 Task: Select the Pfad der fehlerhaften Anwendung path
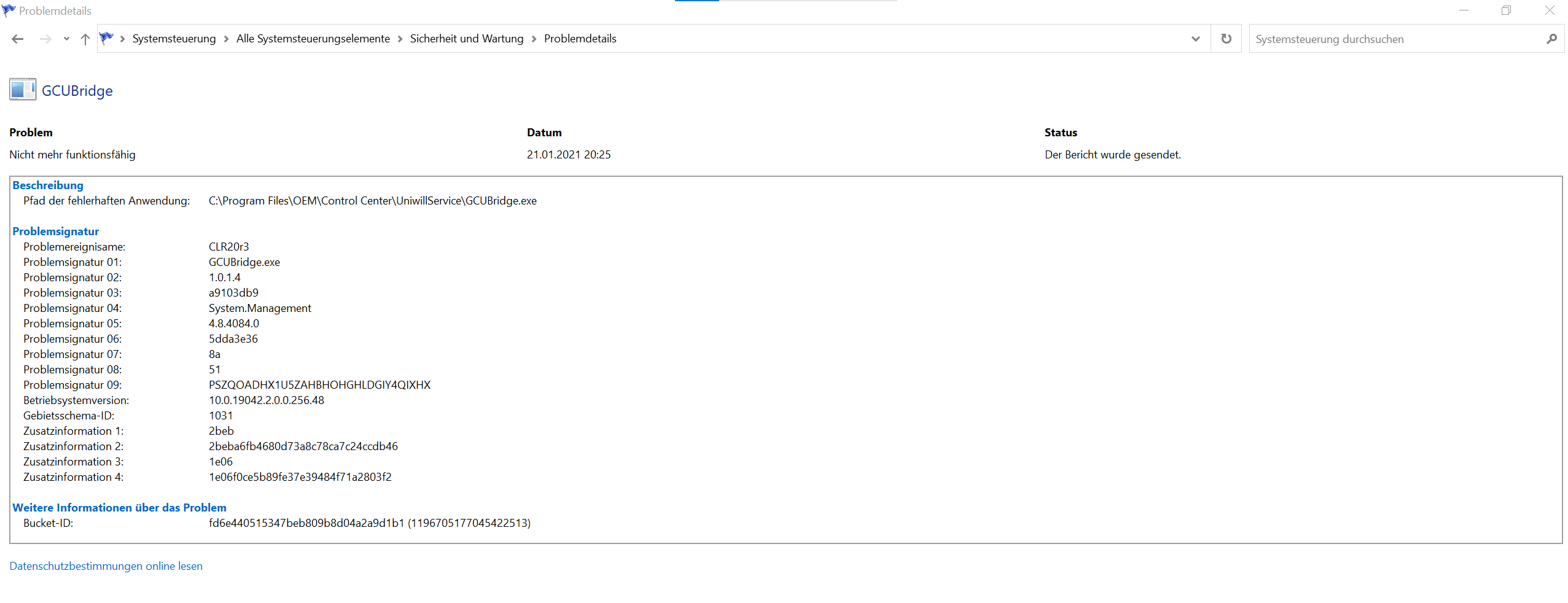[x=372, y=200]
